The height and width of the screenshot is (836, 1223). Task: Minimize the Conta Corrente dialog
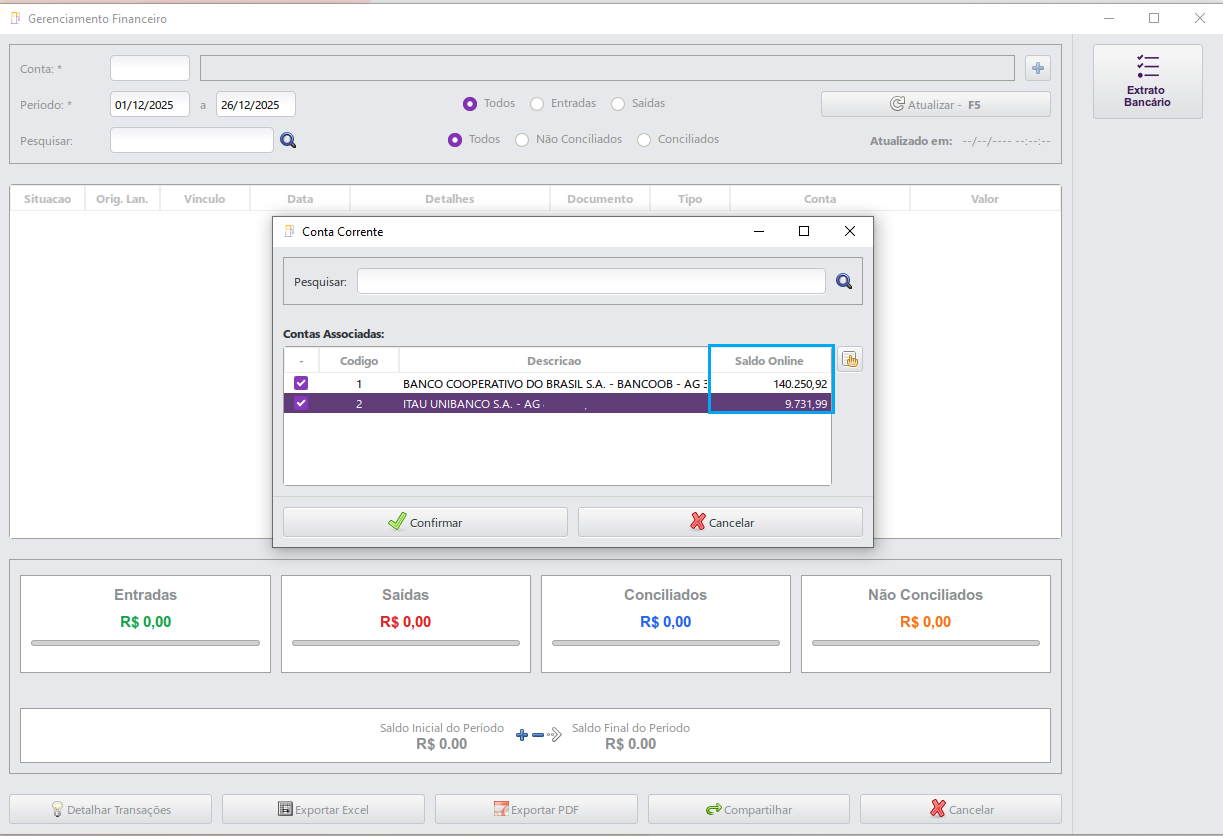pyautogui.click(x=758, y=231)
